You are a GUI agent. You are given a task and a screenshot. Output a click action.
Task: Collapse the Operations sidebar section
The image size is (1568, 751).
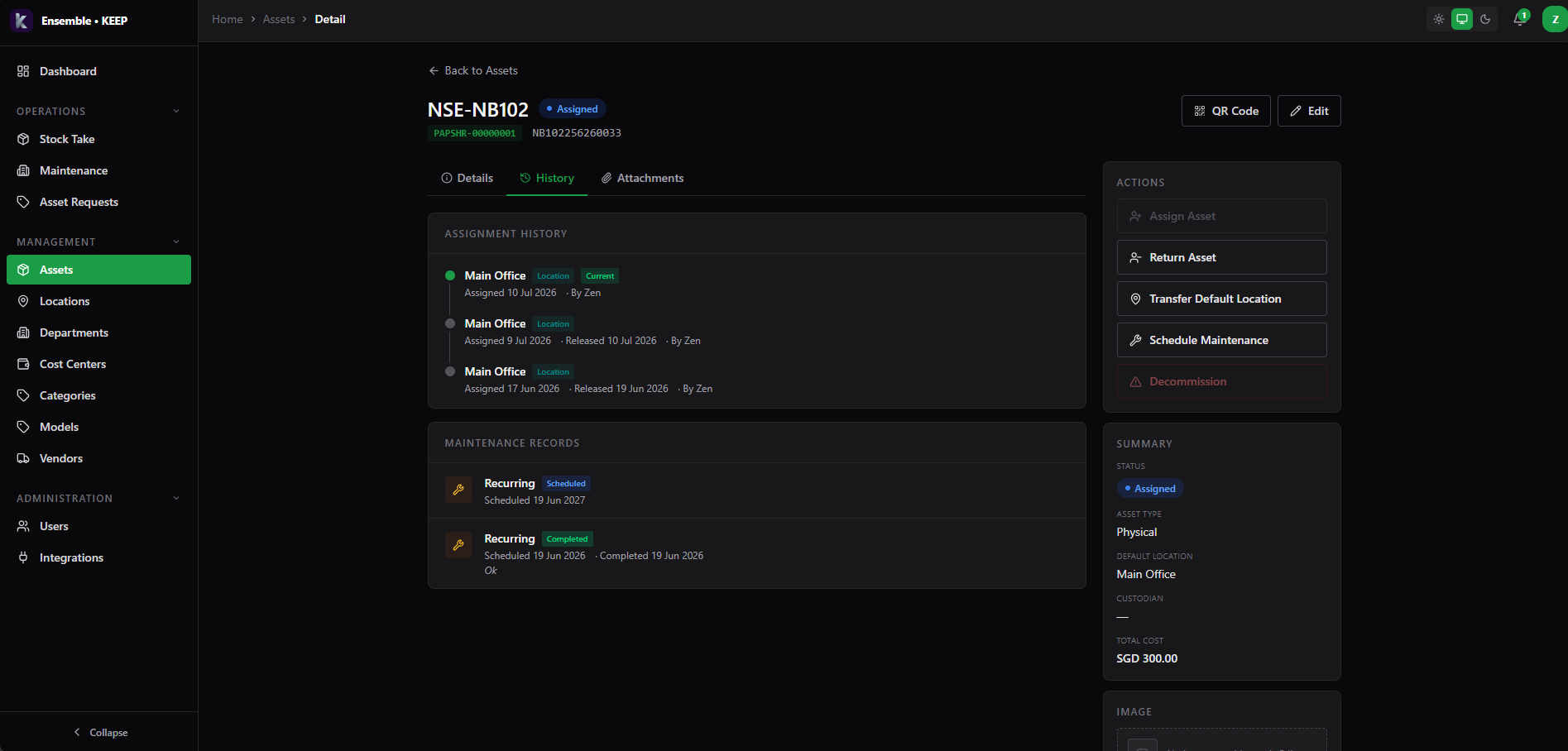pos(176,111)
